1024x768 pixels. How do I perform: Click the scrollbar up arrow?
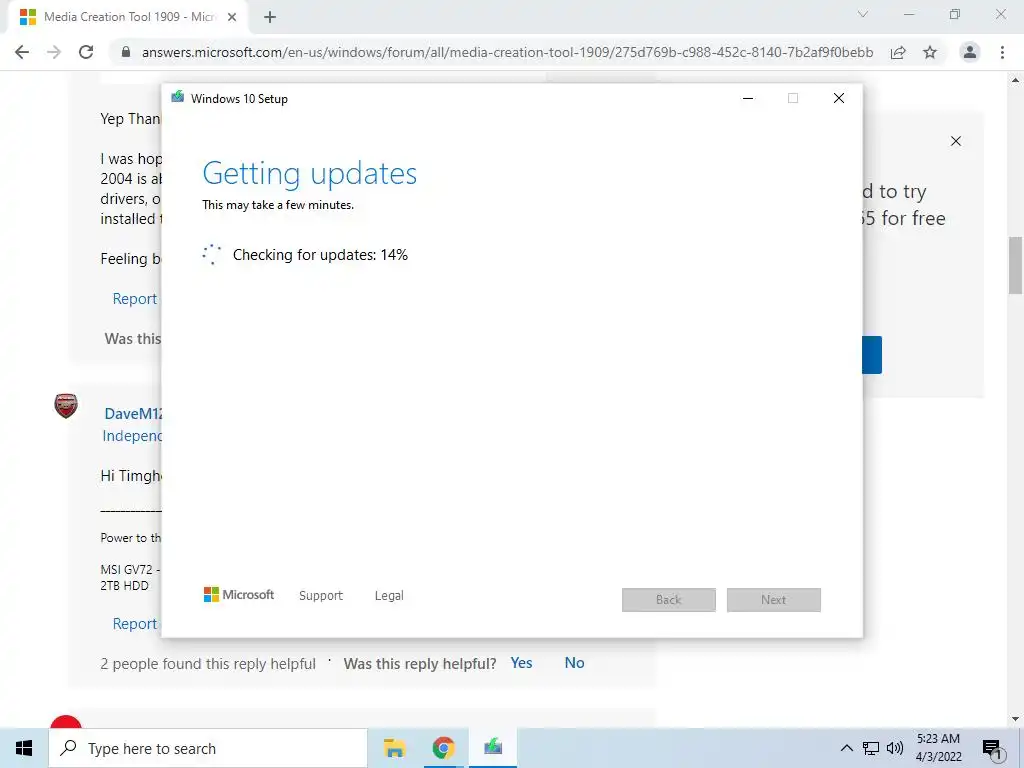(x=1015, y=80)
